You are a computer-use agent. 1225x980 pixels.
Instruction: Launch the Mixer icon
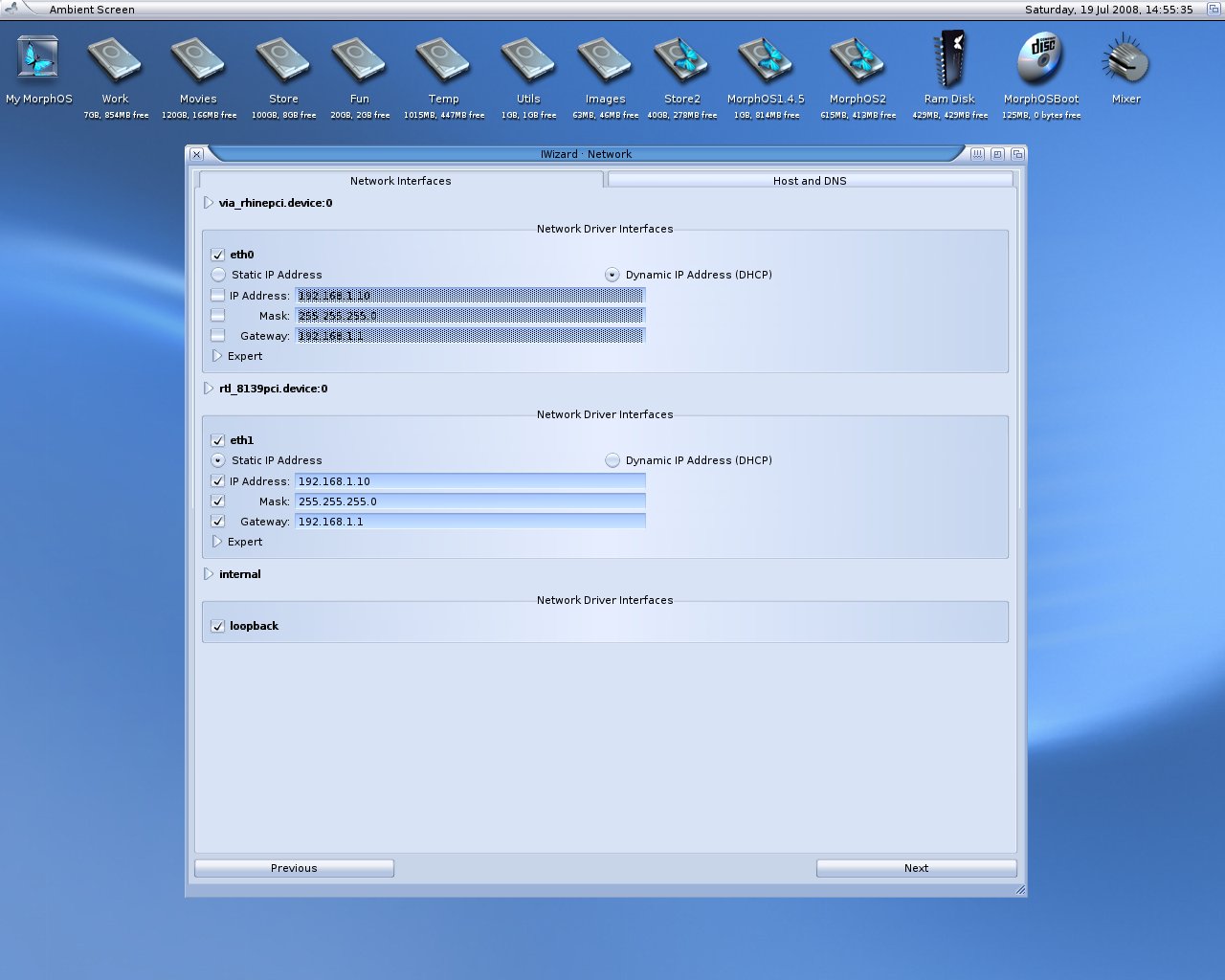[x=1125, y=60]
